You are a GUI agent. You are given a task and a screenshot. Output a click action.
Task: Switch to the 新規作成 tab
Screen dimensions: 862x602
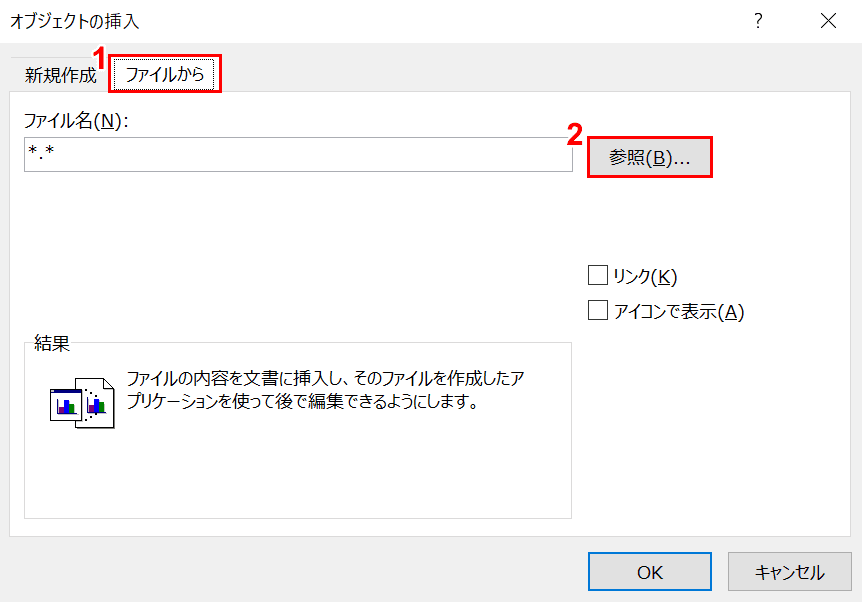pyautogui.click(x=61, y=75)
